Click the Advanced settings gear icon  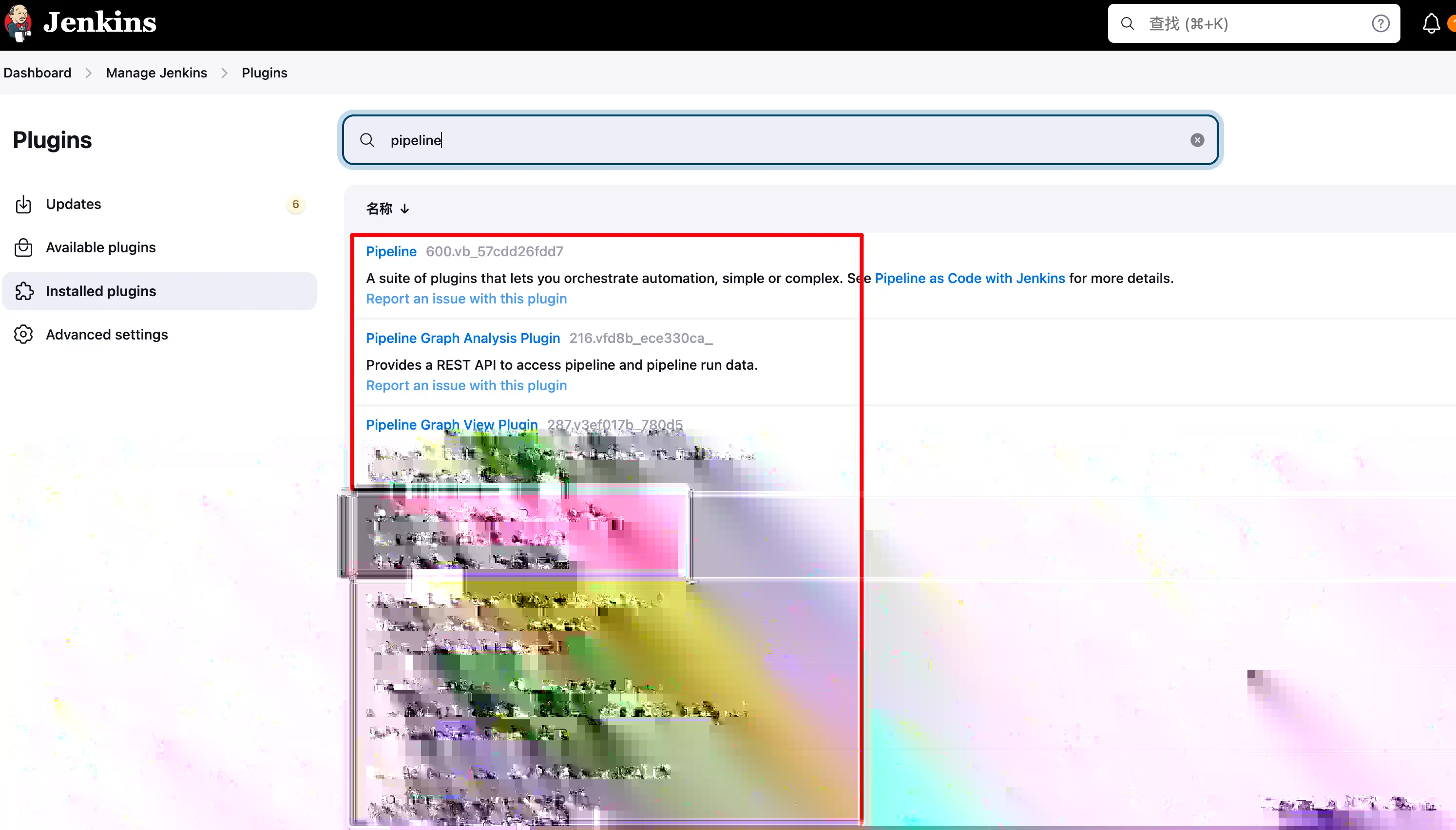(23, 335)
